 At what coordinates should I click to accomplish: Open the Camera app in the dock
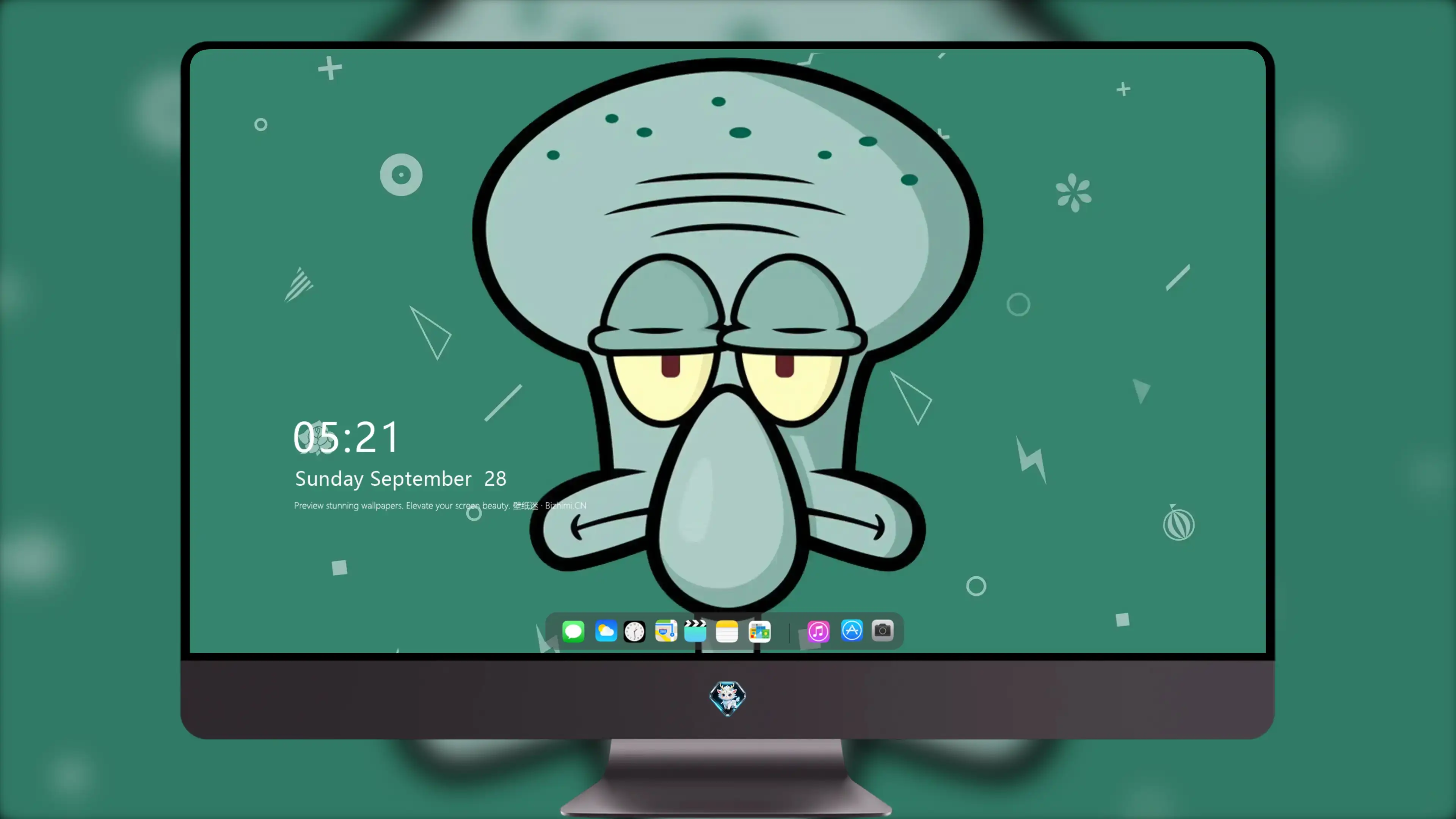click(882, 631)
